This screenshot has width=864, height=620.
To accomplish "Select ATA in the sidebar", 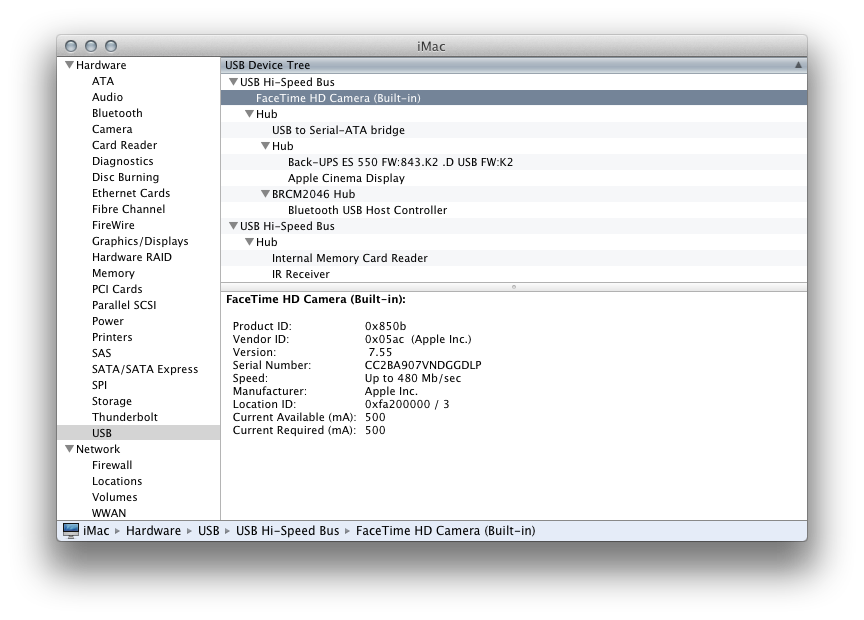I will tap(103, 81).
